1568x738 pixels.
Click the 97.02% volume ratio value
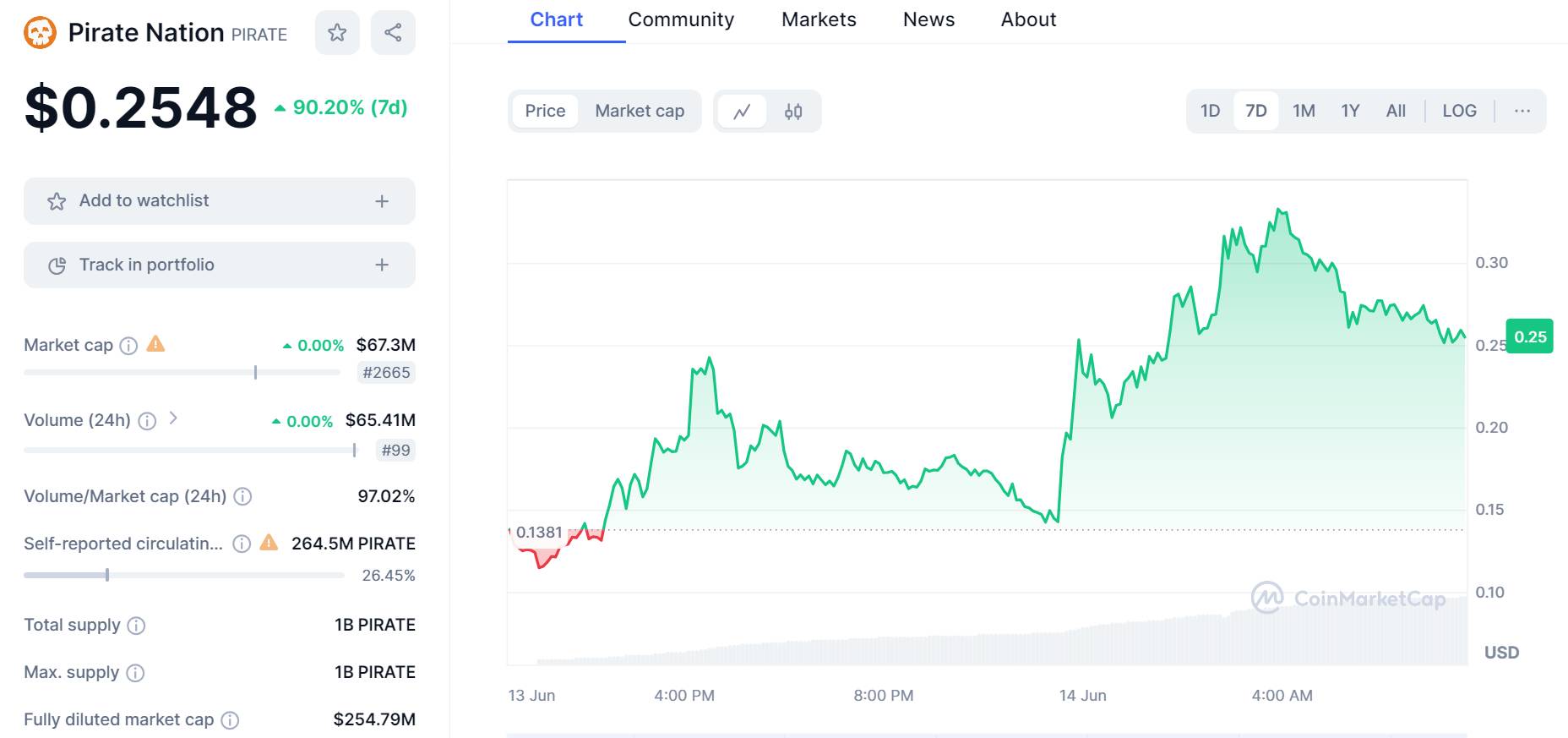[x=386, y=496]
